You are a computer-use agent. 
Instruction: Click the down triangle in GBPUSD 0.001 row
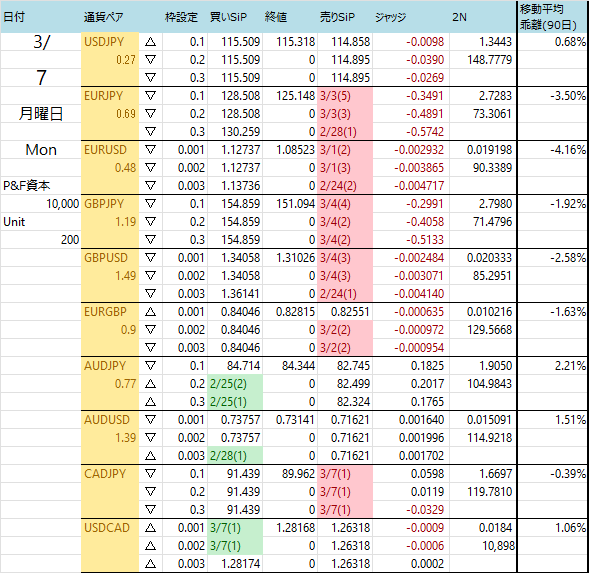point(150,258)
